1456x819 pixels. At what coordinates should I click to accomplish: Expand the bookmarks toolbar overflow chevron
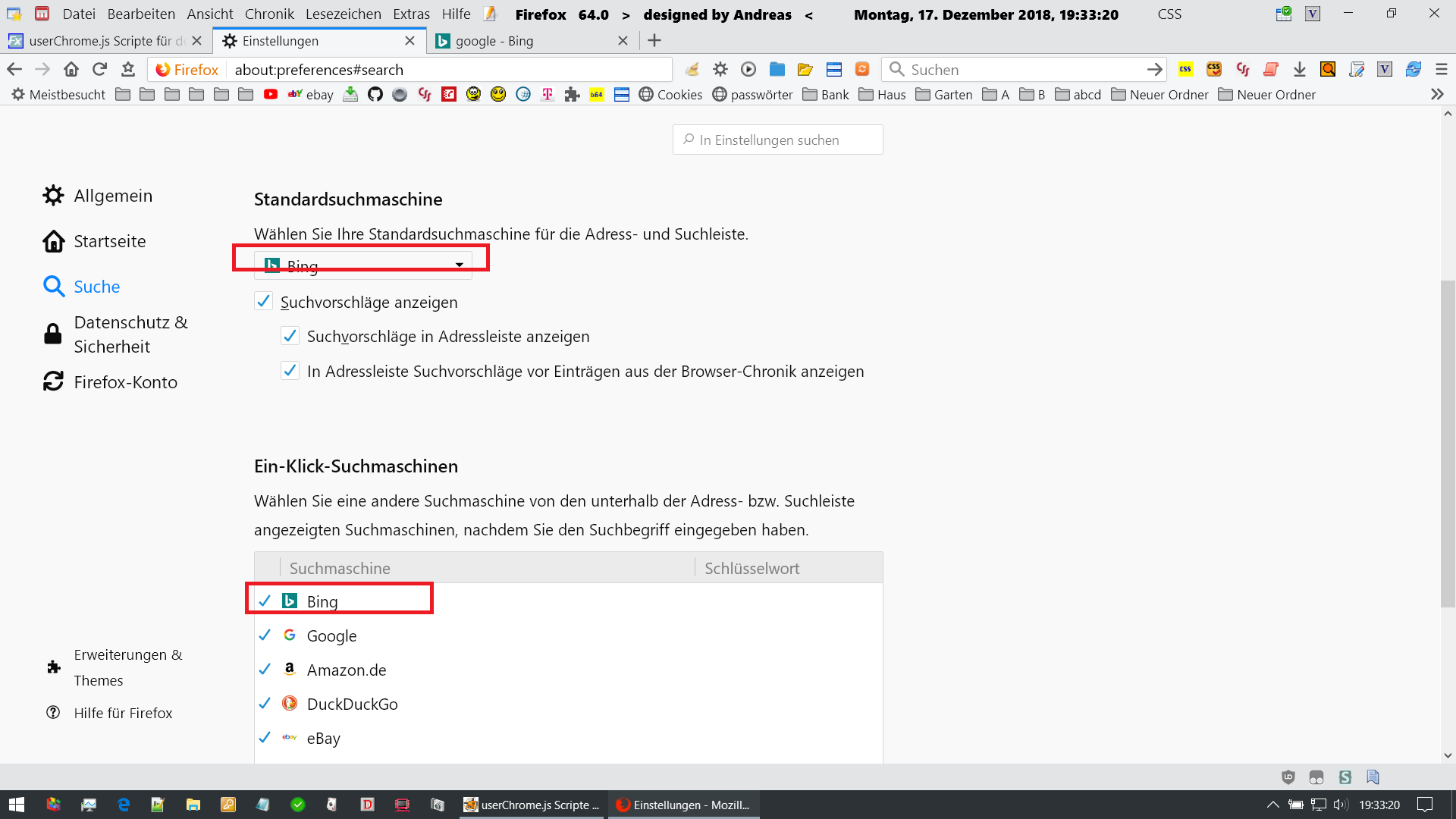coord(1437,95)
